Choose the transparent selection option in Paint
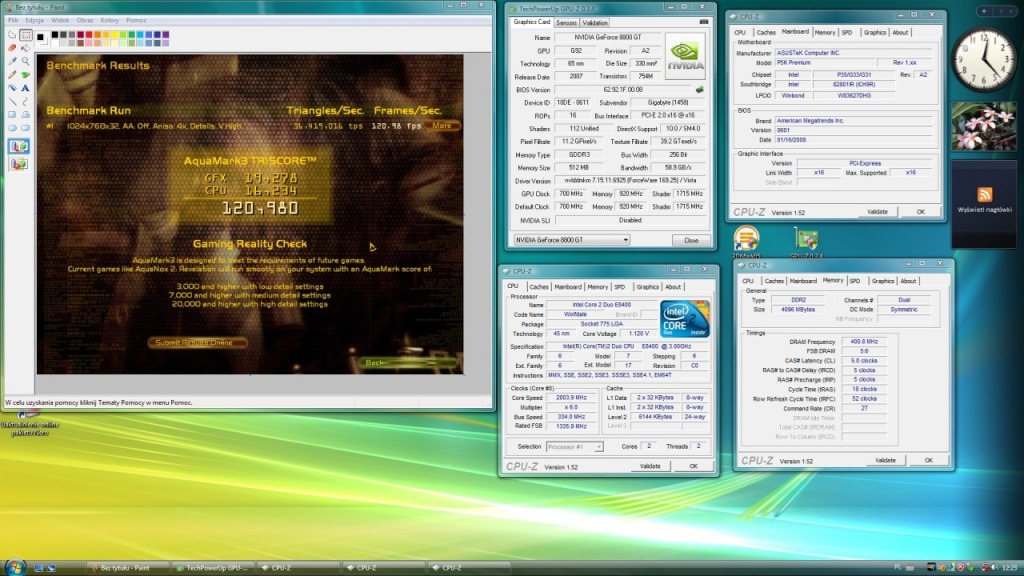Viewport: 1024px width, 576px height. pyautogui.click(x=18, y=163)
